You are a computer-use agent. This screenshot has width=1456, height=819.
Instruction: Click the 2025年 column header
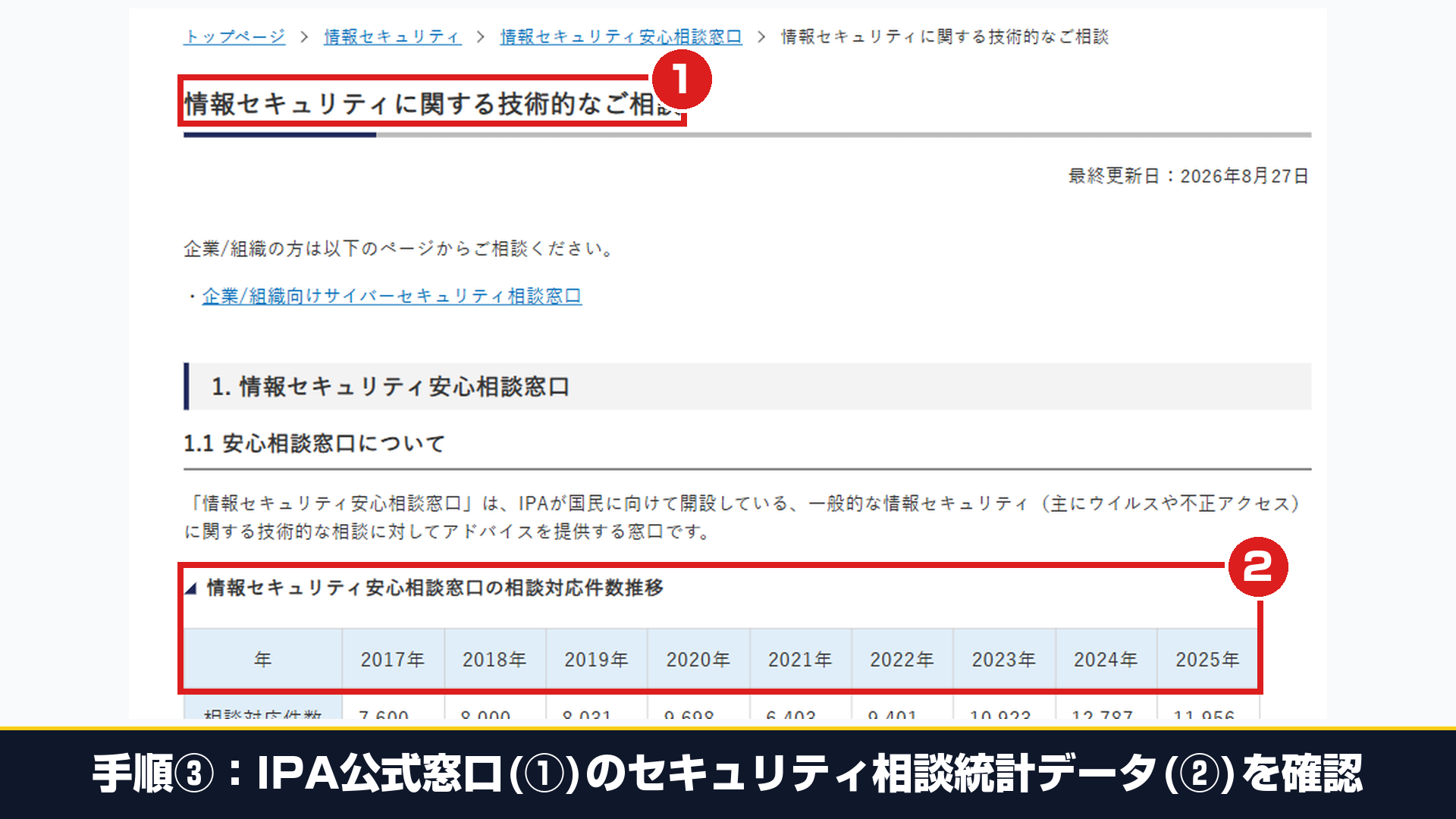pyautogui.click(x=1207, y=659)
